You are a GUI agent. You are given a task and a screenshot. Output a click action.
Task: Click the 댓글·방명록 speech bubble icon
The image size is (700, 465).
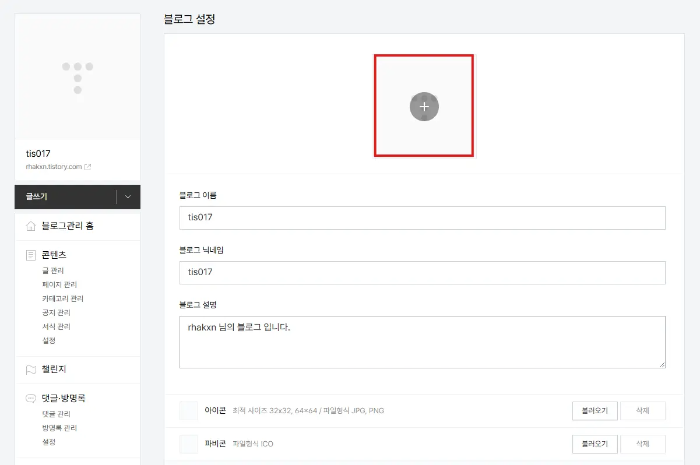pyautogui.click(x=30, y=398)
